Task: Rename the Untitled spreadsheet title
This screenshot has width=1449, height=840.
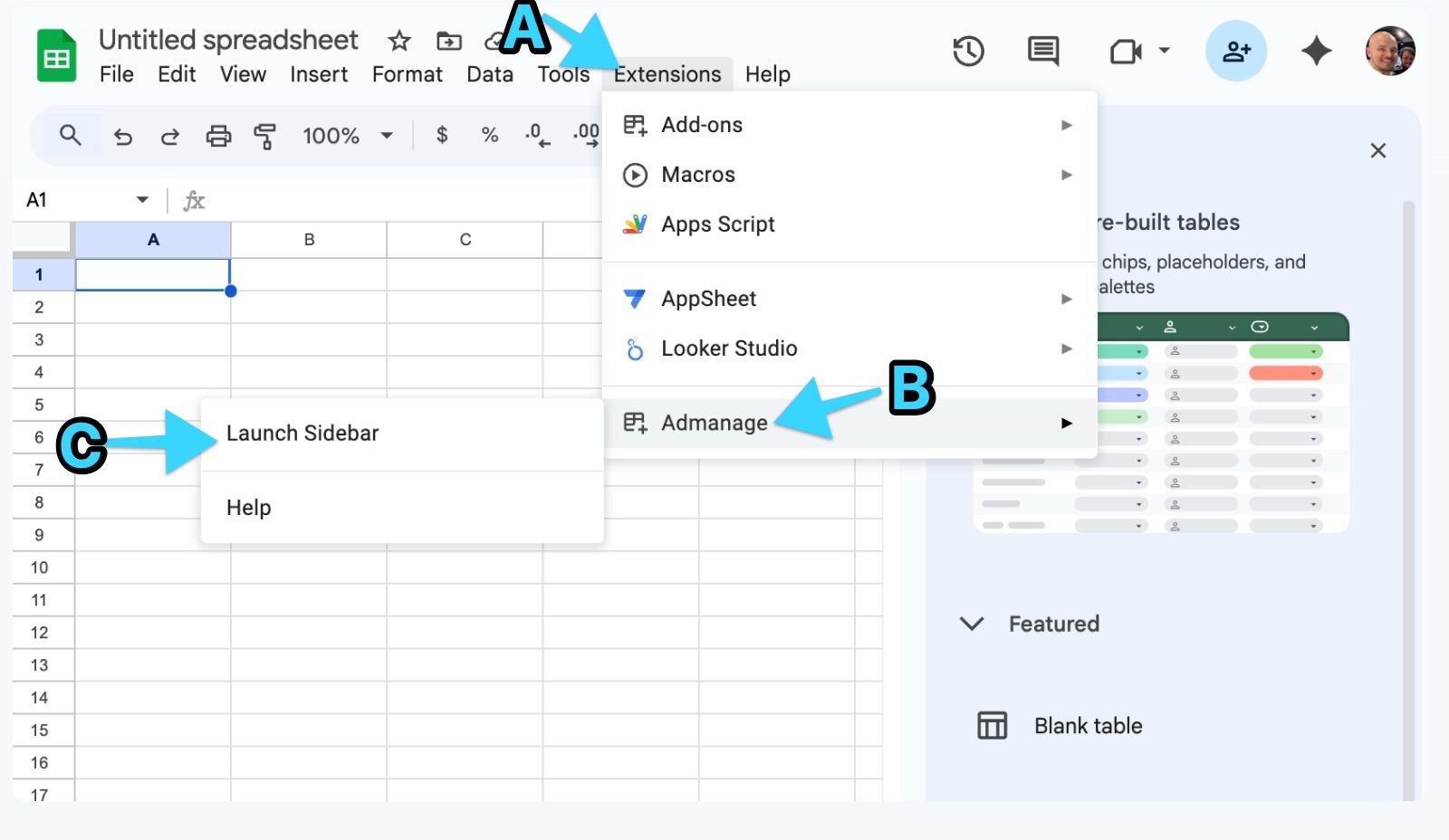Action: (228, 40)
